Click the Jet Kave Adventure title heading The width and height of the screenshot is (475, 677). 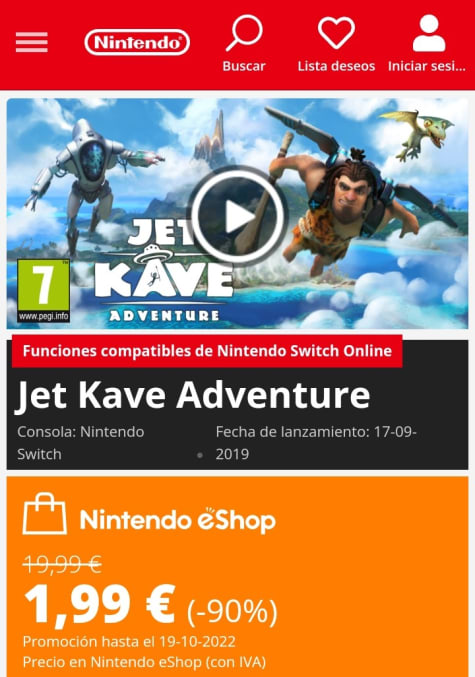click(193, 395)
